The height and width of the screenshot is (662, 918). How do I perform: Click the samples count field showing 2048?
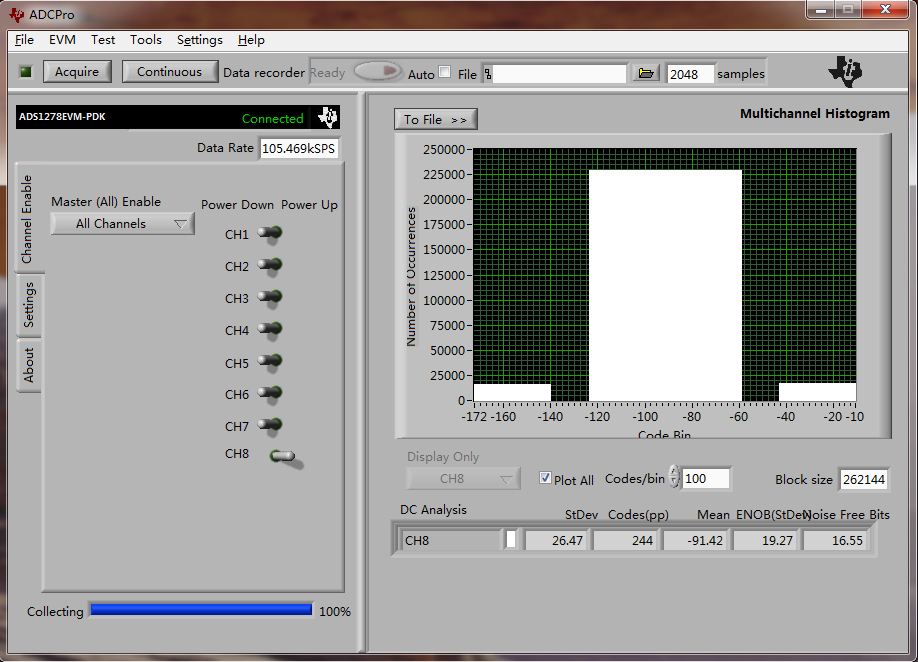[690, 74]
